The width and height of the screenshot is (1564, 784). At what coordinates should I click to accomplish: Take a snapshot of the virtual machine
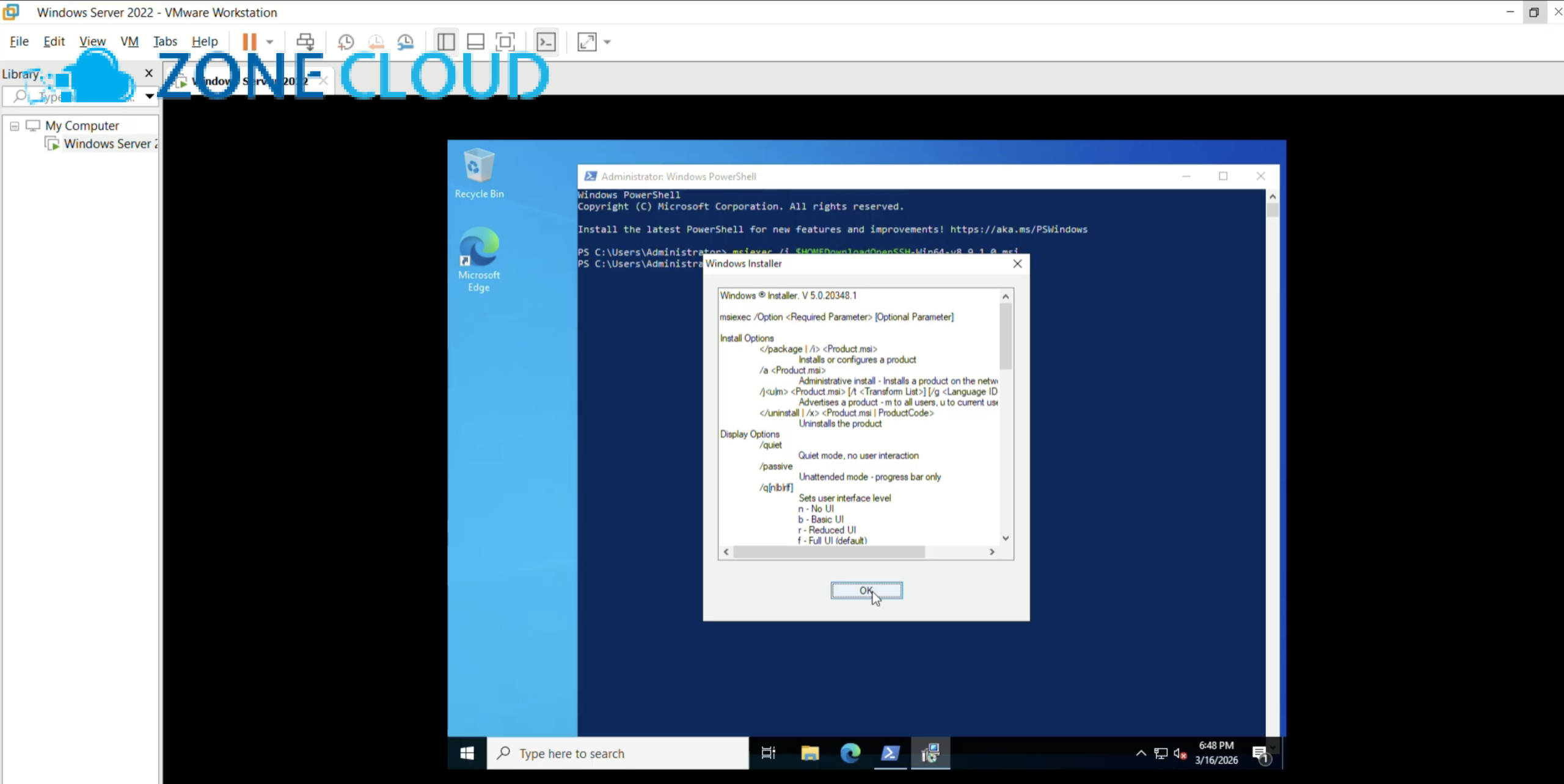coord(346,42)
